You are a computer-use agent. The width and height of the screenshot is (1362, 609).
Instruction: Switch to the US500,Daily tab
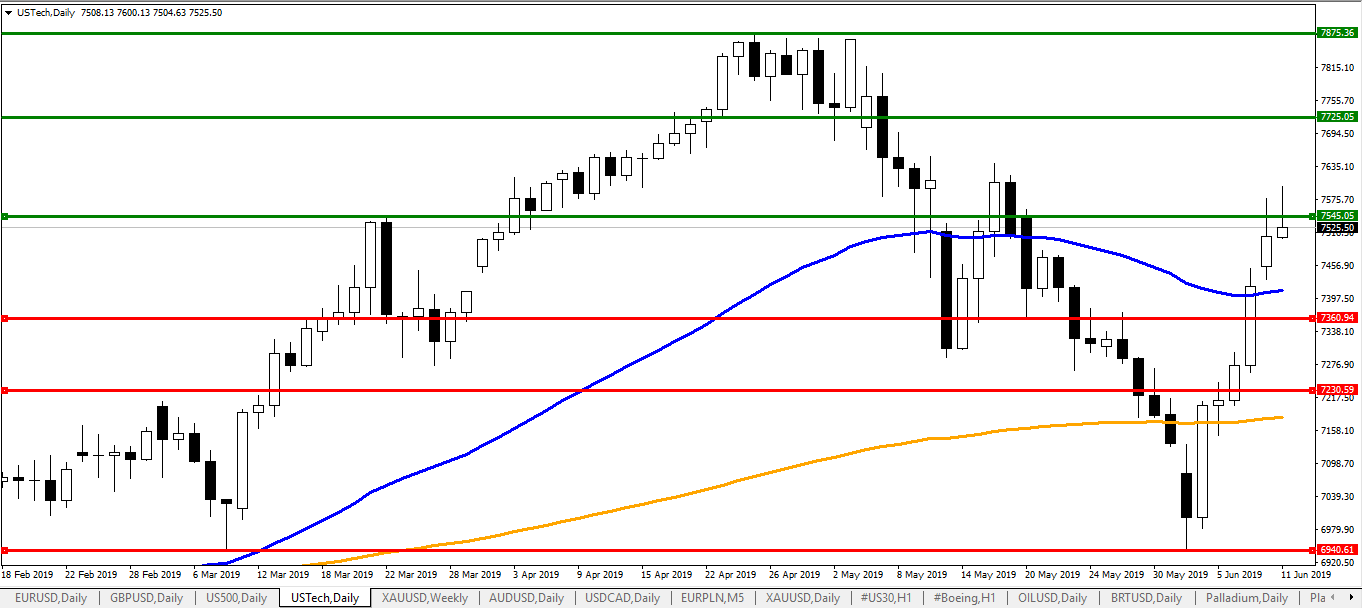[x=236, y=598]
